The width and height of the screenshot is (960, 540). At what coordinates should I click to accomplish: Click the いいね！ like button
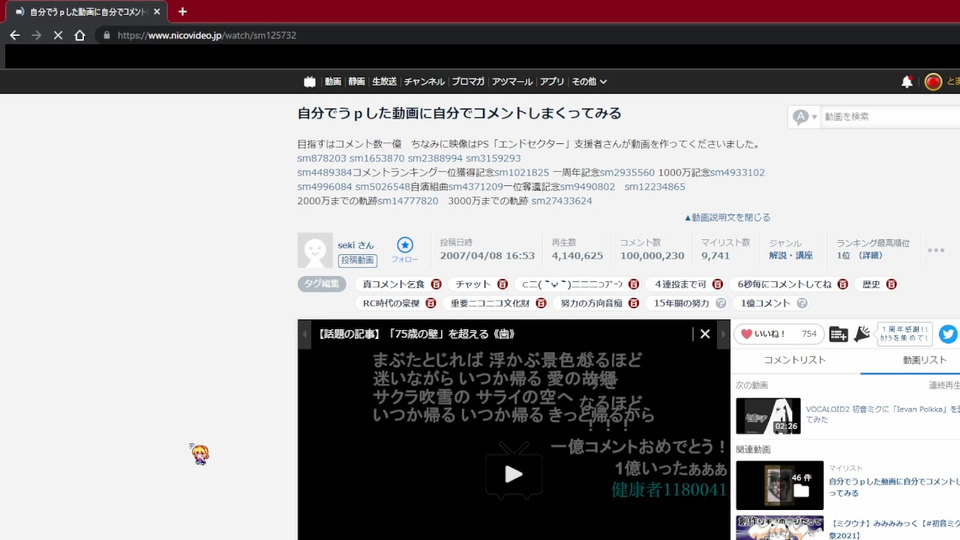778,334
